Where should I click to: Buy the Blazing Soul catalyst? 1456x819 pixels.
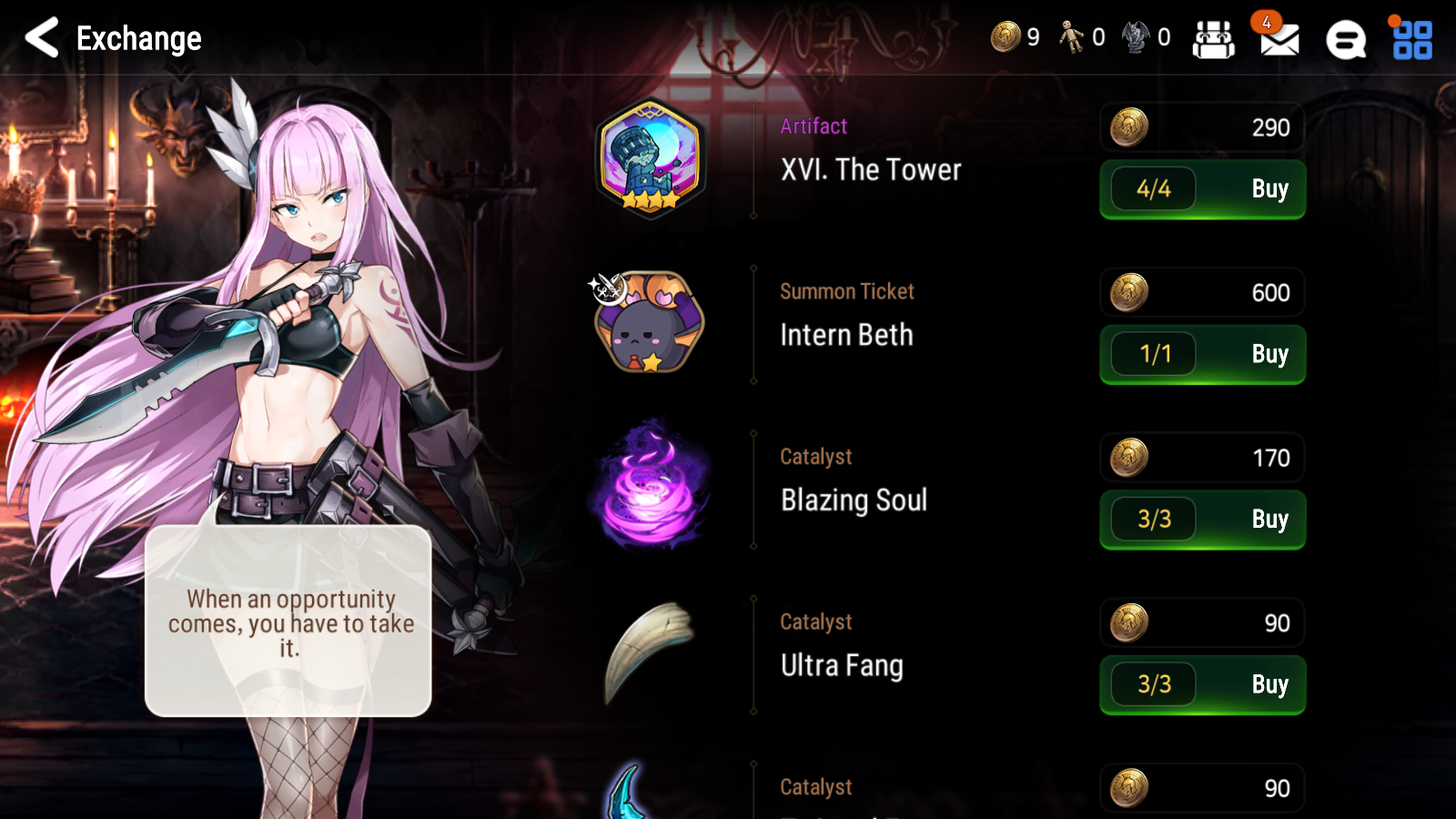click(1202, 520)
